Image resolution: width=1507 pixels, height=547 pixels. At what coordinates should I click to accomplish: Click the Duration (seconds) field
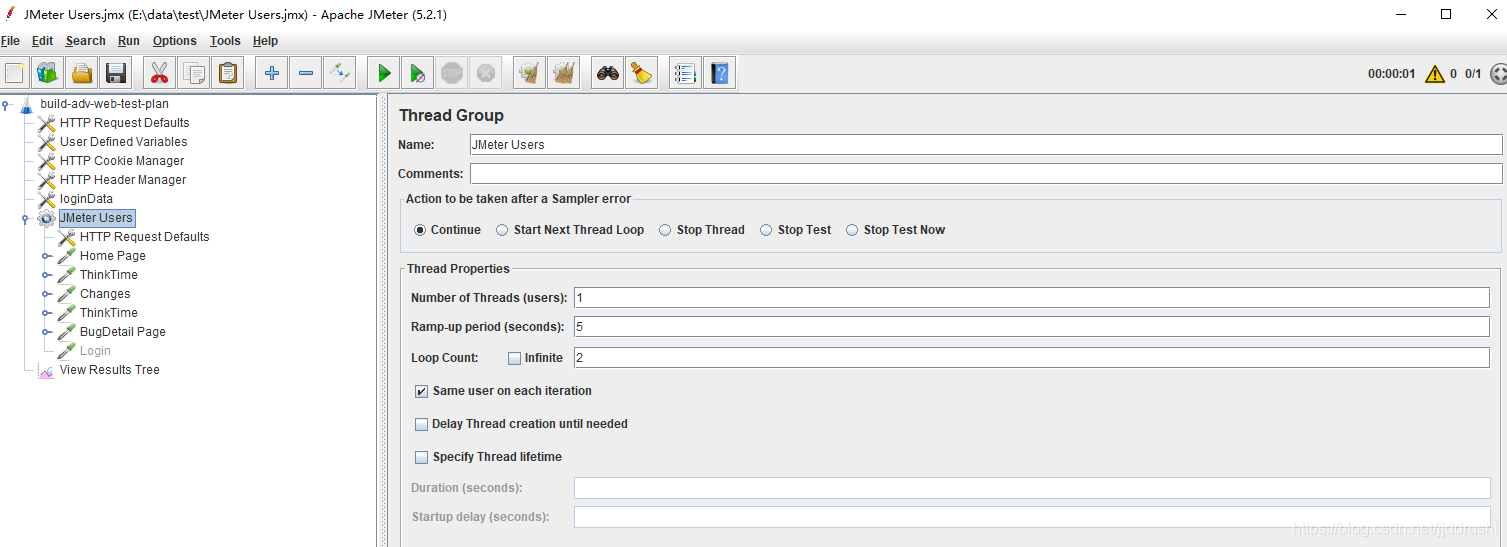[1032, 488]
